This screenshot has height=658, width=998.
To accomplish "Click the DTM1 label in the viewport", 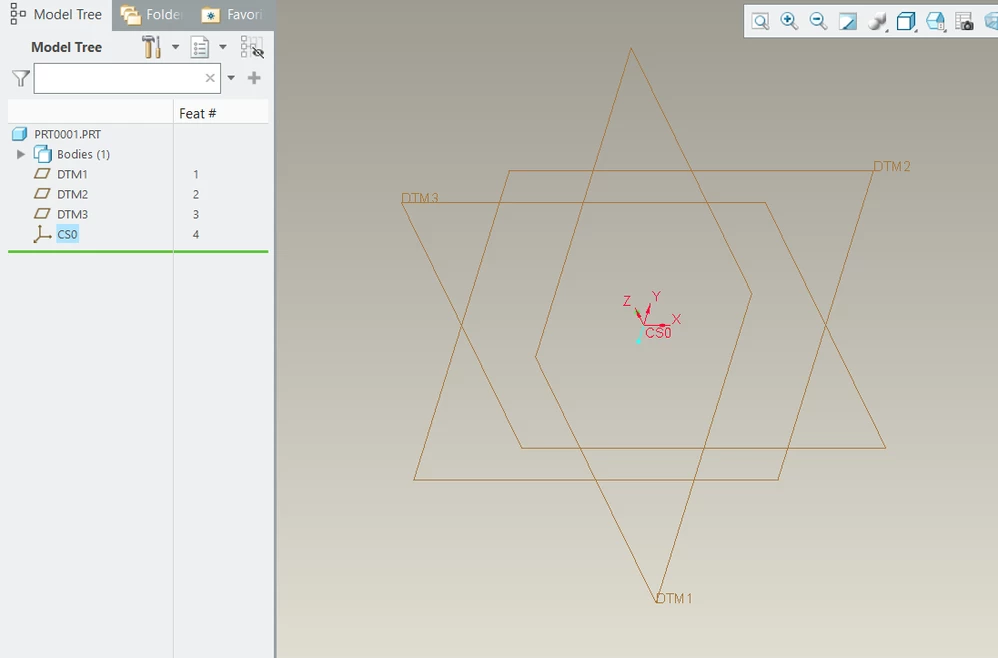I will click(x=674, y=598).
